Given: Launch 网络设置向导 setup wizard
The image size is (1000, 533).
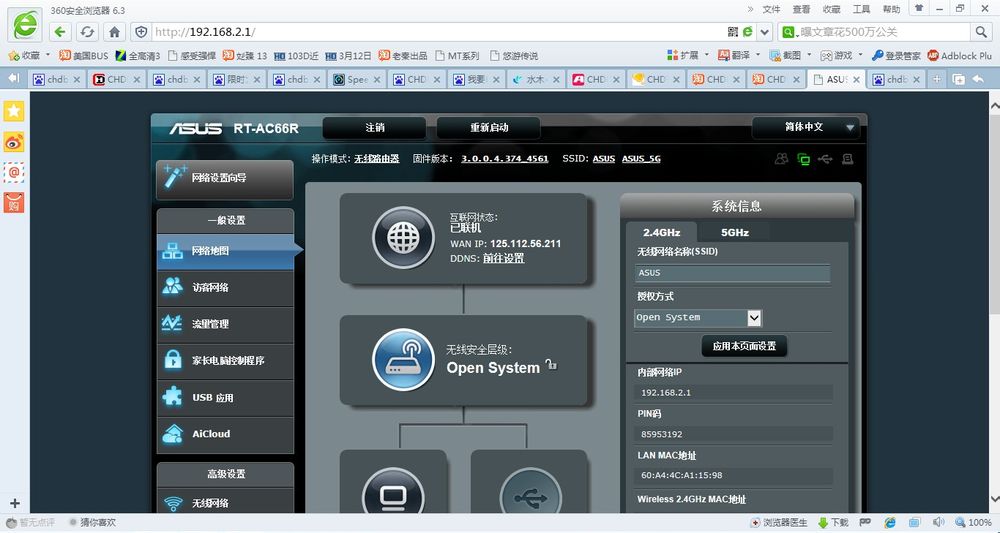Looking at the screenshot, I should pyautogui.click(x=225, y=178).
